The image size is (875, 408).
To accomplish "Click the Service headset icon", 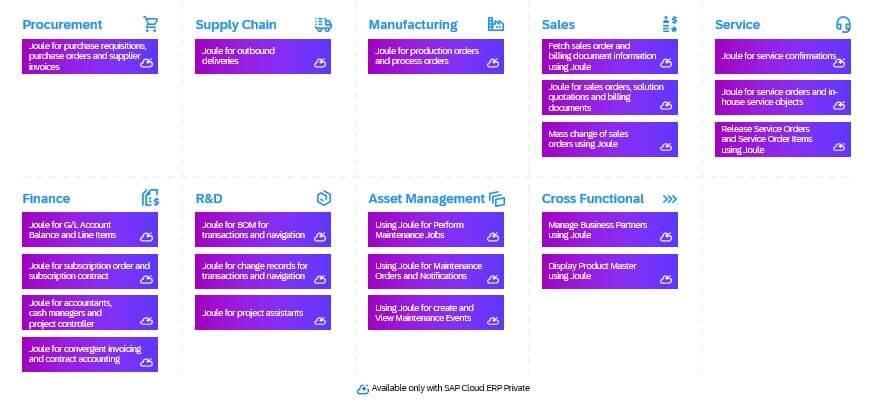I will [842, 24].
